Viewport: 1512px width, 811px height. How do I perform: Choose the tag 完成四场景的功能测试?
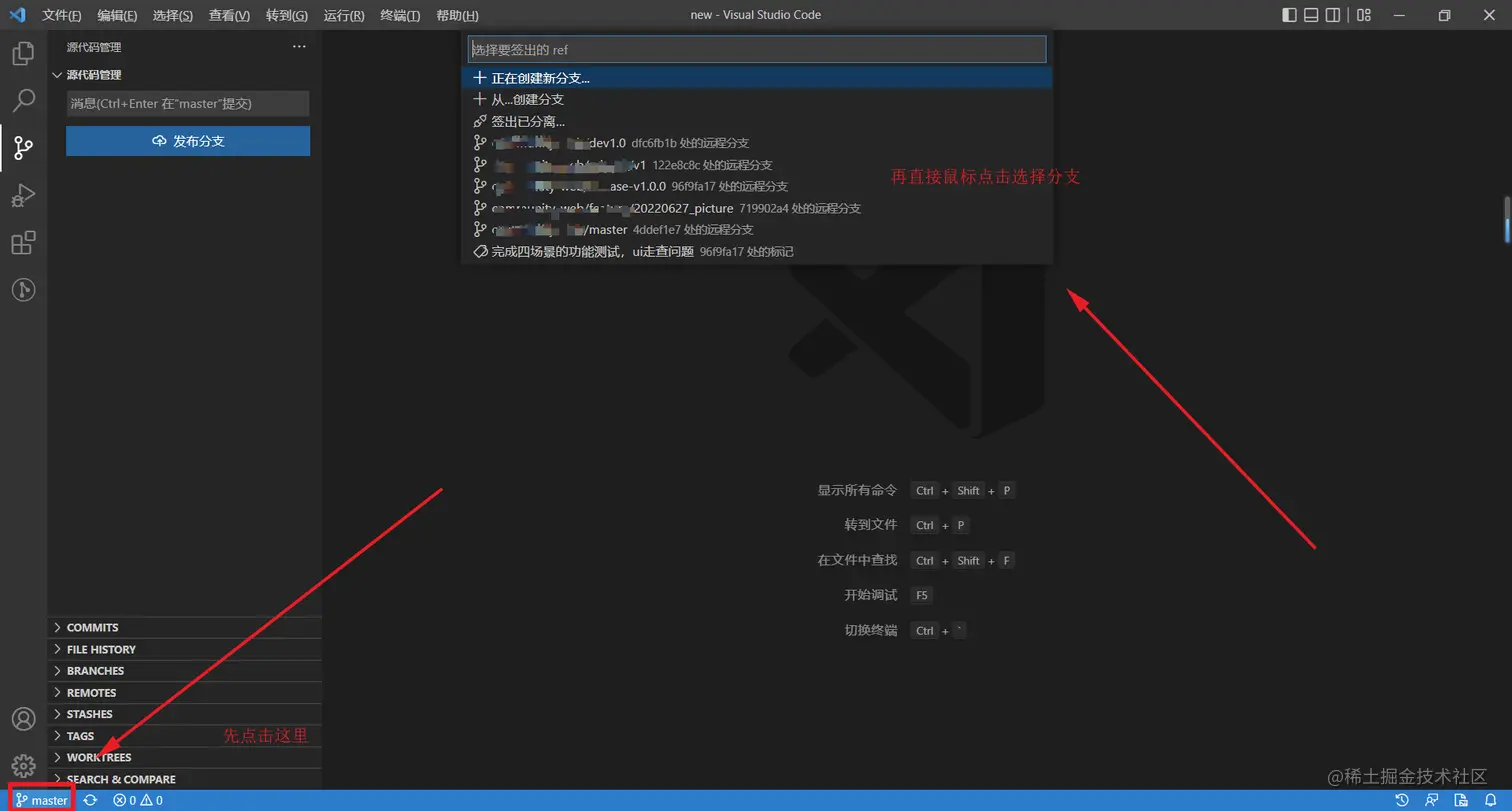(757, 252)
